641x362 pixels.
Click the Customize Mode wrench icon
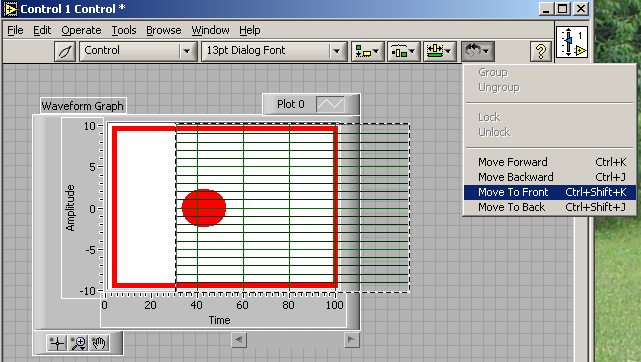point(65,51)
